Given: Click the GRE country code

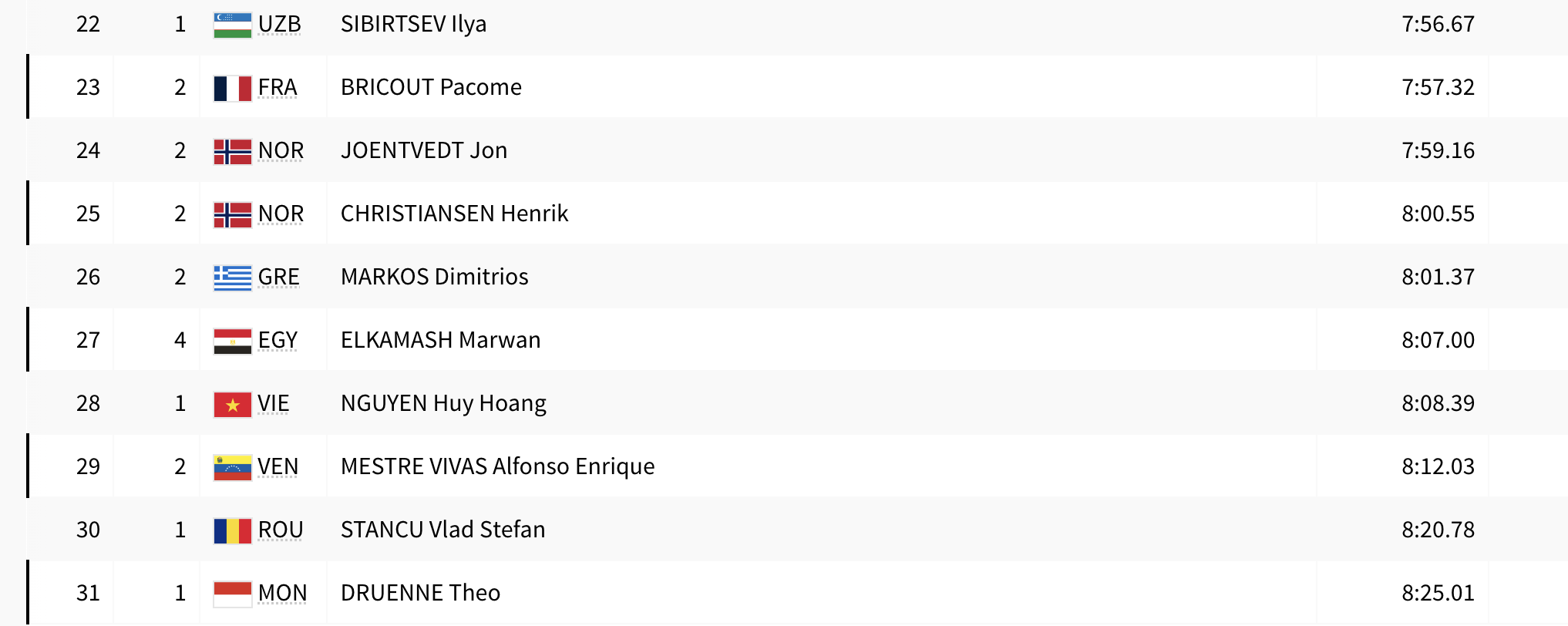Looking at the screenshot, I should pos(278,278).
